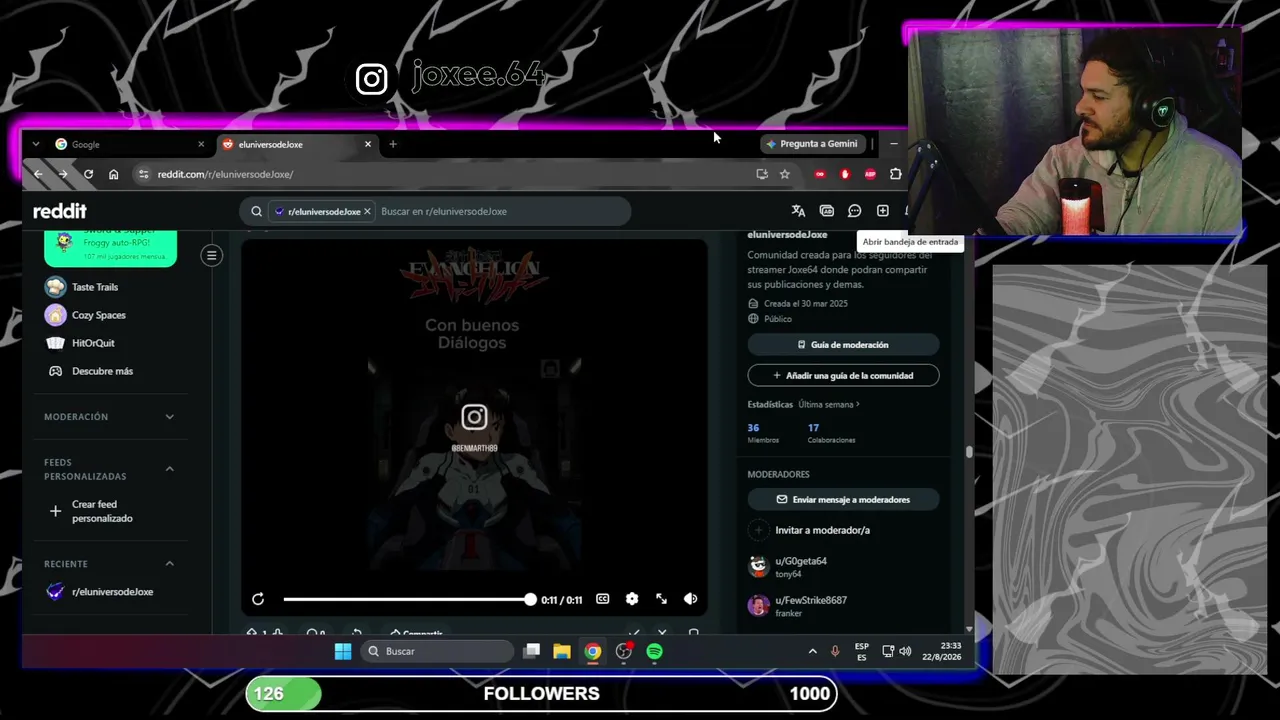Screen dimensions: 1280x720
Task: Click the Chrome home button
Action: click(113, 174)
